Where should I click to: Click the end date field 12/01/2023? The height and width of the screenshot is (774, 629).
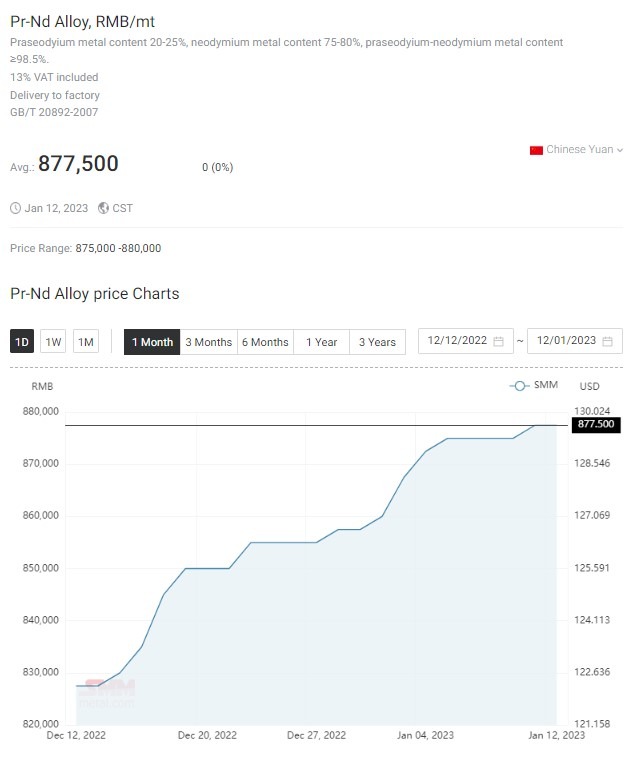point(575,341)
